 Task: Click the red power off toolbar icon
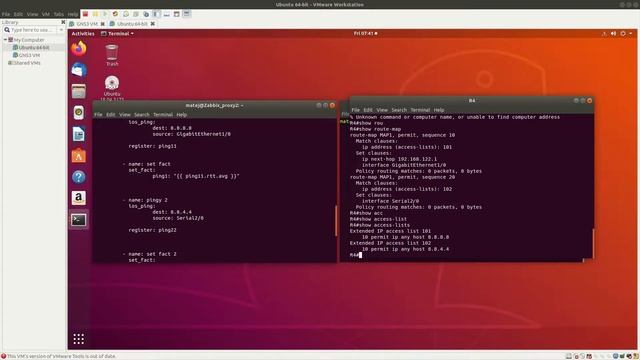click(85, 14)
